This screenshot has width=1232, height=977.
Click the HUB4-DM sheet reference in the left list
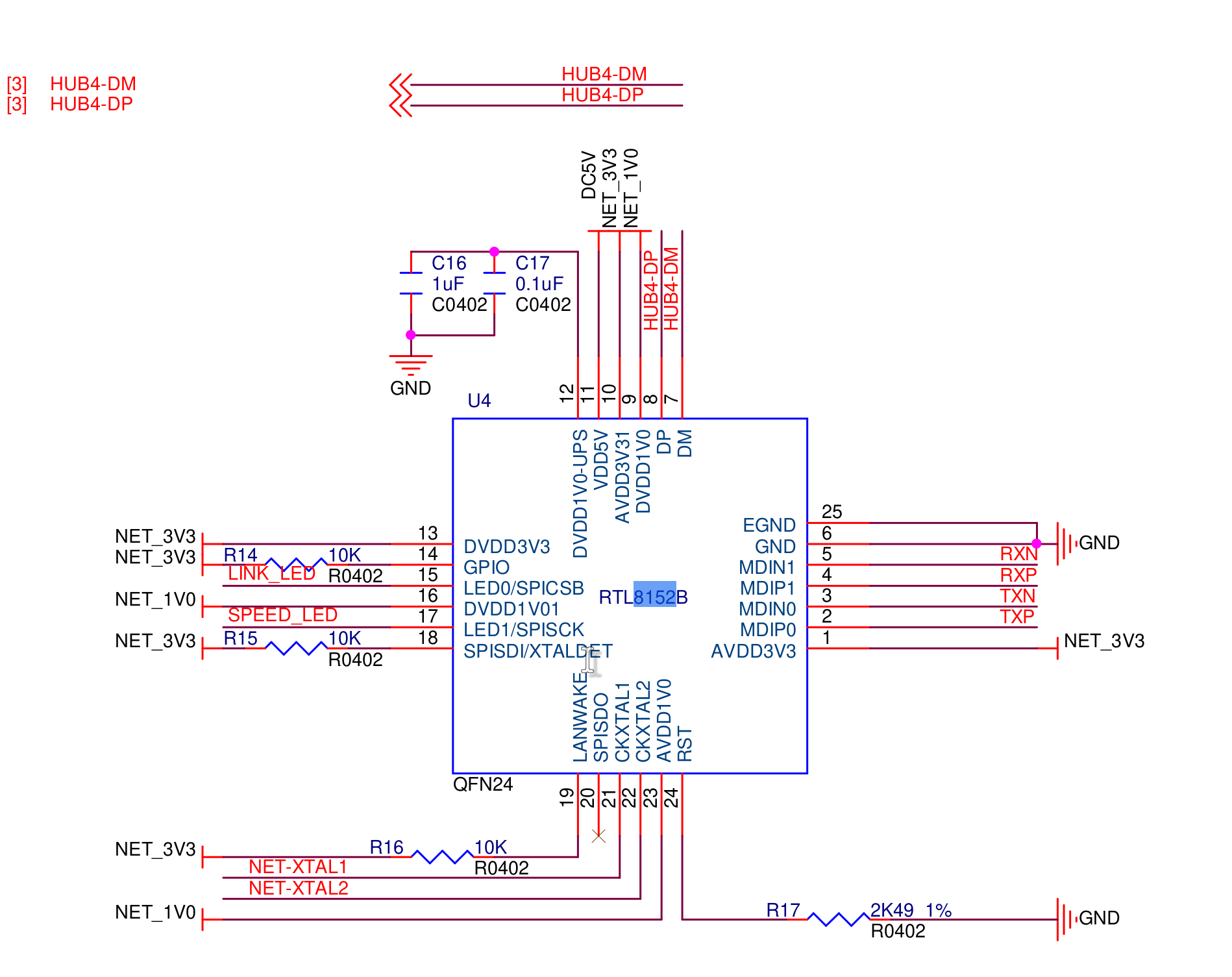(93, 84)
